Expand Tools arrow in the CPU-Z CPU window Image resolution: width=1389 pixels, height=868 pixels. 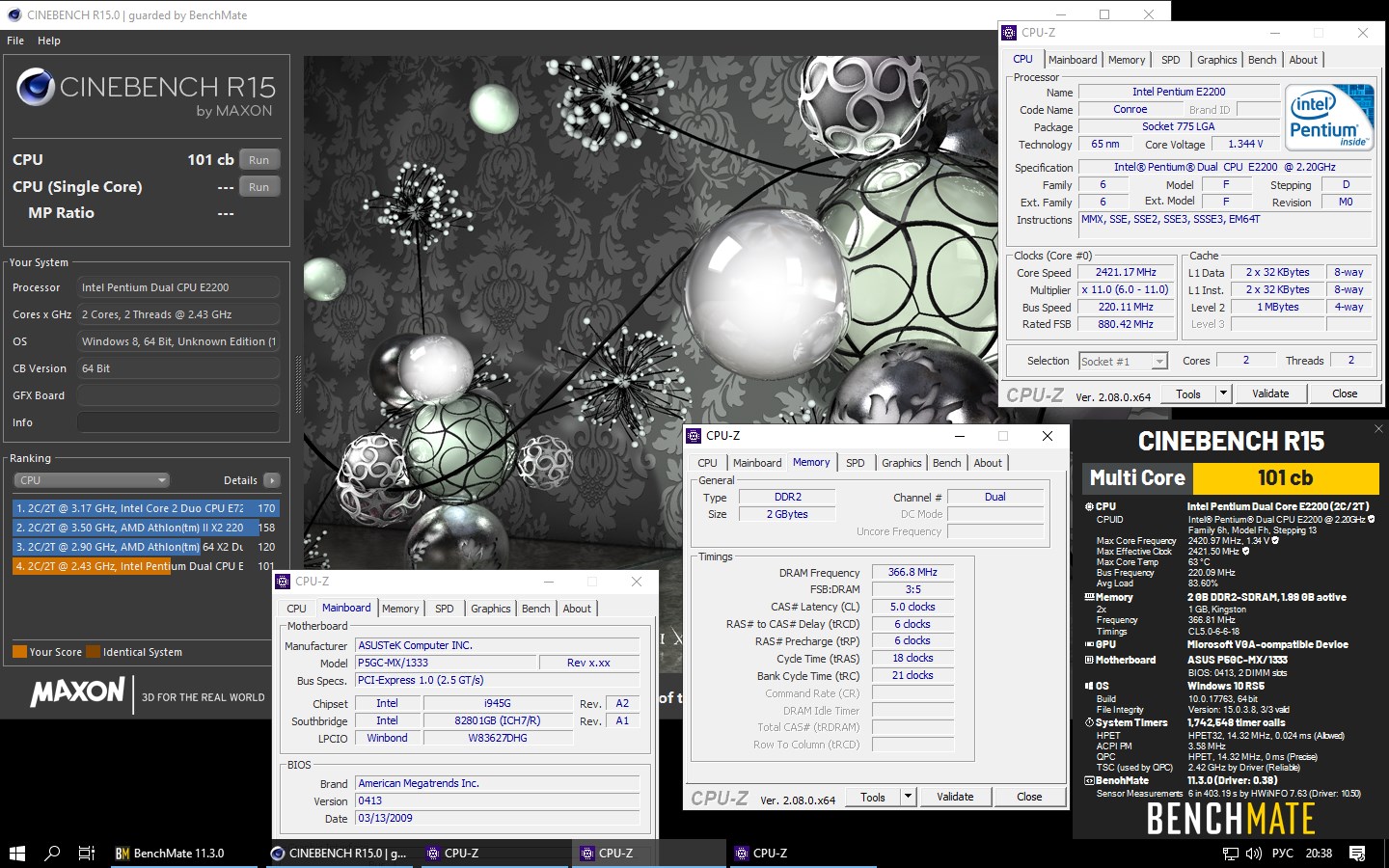point(1223,393)
